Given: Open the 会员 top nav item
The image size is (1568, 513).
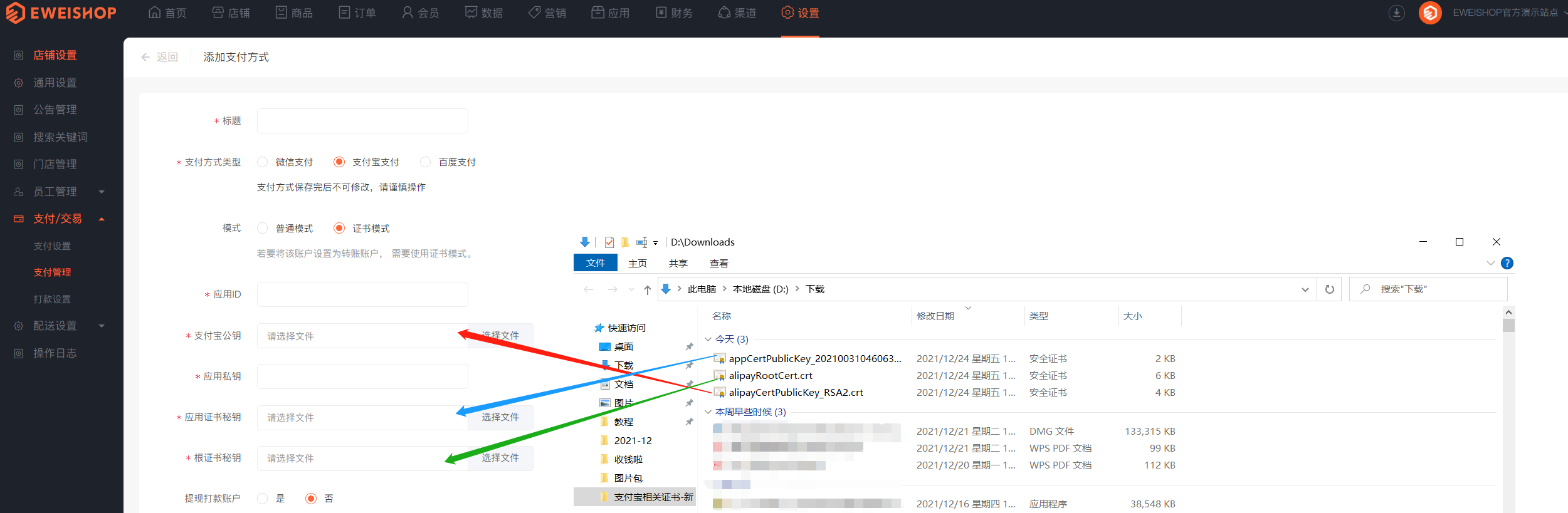Looking at the screenshot, I should point(421,13).
